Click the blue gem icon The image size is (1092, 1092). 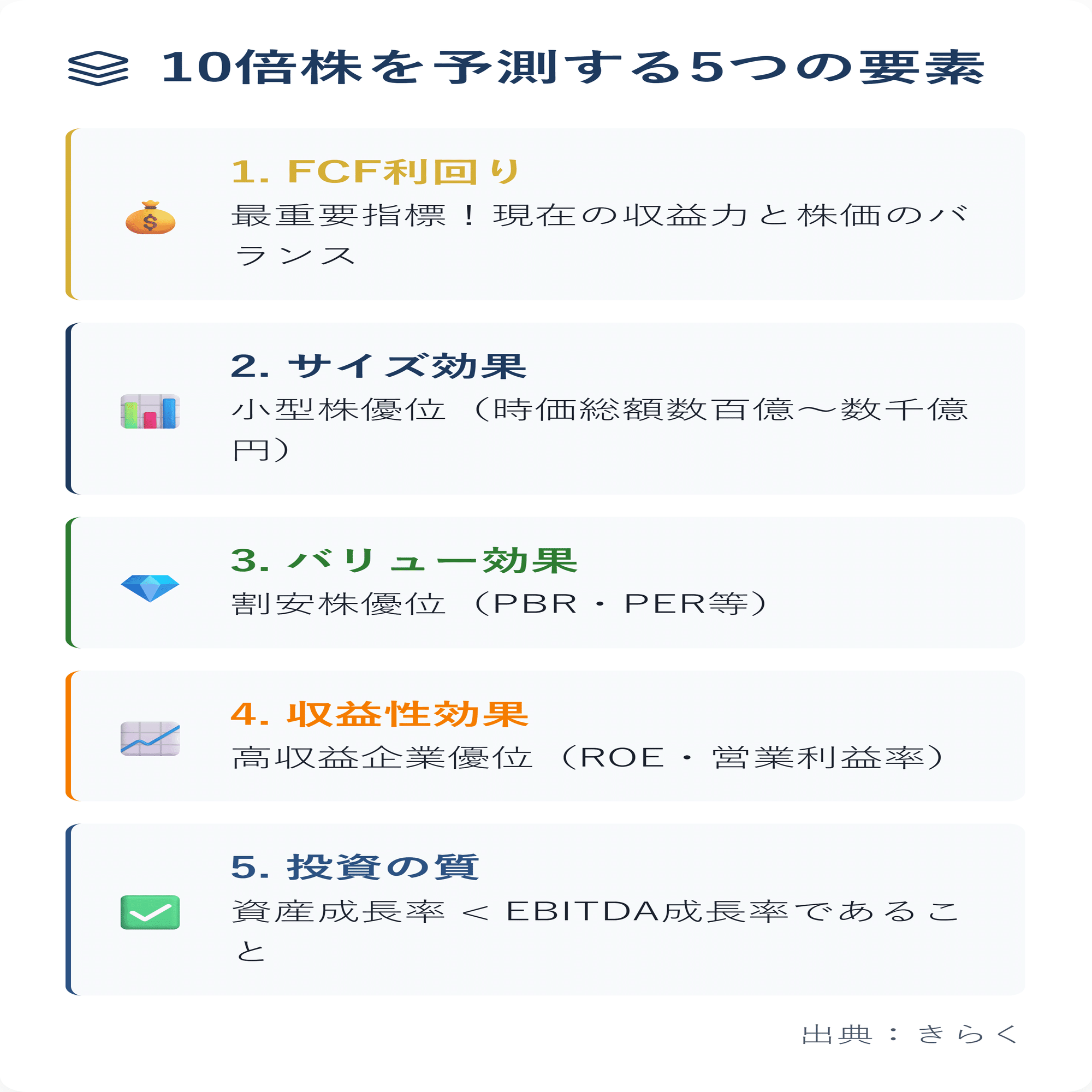coord(150,588)
